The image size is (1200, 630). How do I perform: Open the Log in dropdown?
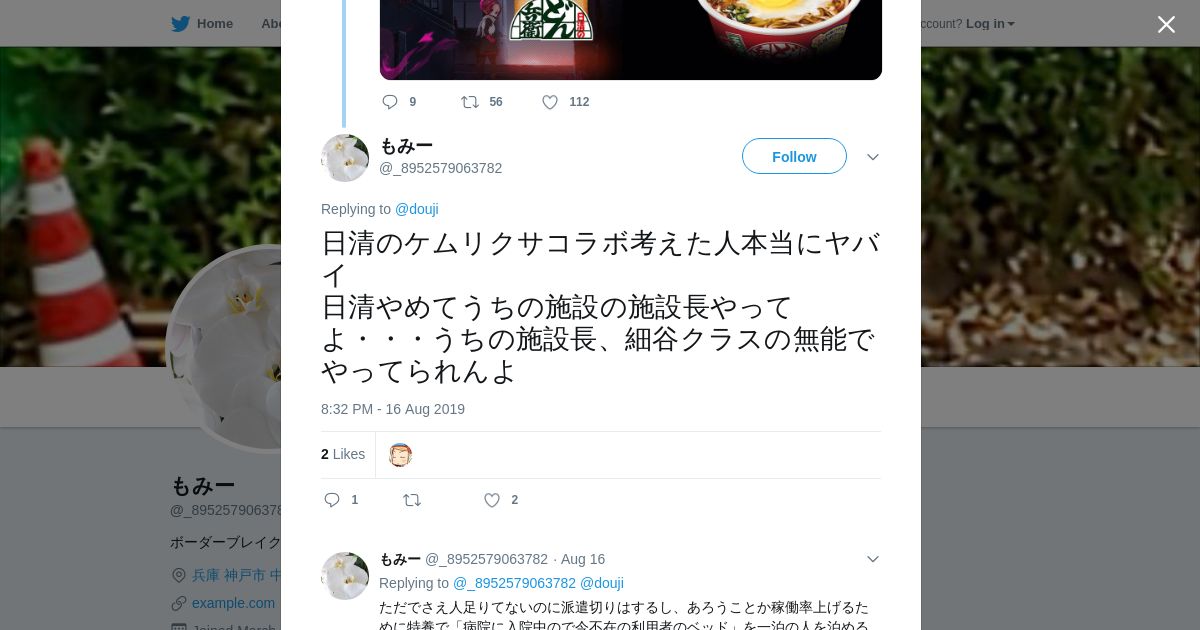[990, 24]
